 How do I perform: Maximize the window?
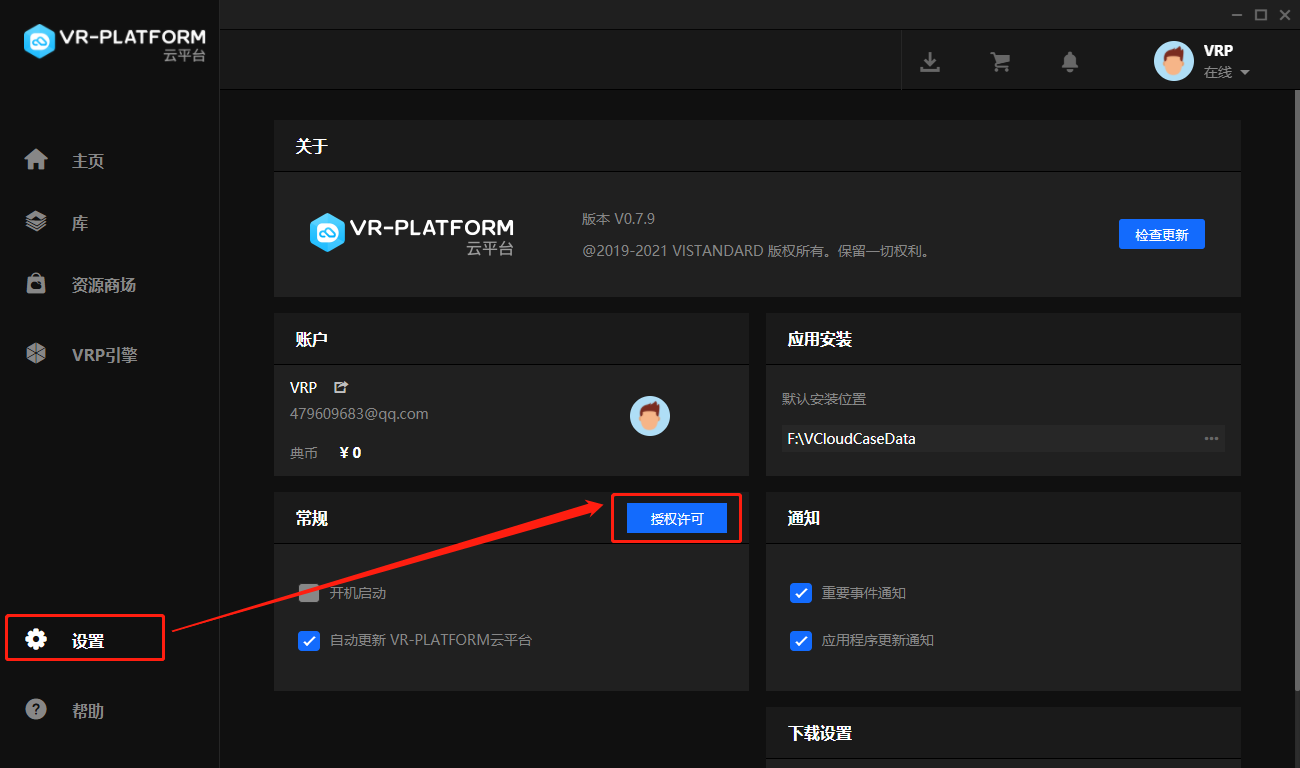(x=1261, y=15)
